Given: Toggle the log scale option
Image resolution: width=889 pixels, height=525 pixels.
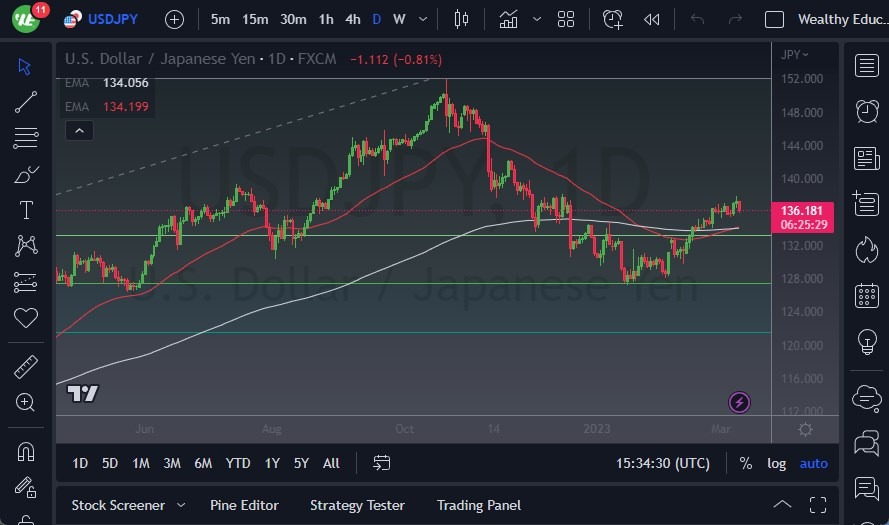Looking at the screenshot, I should (x=776, y=463).
